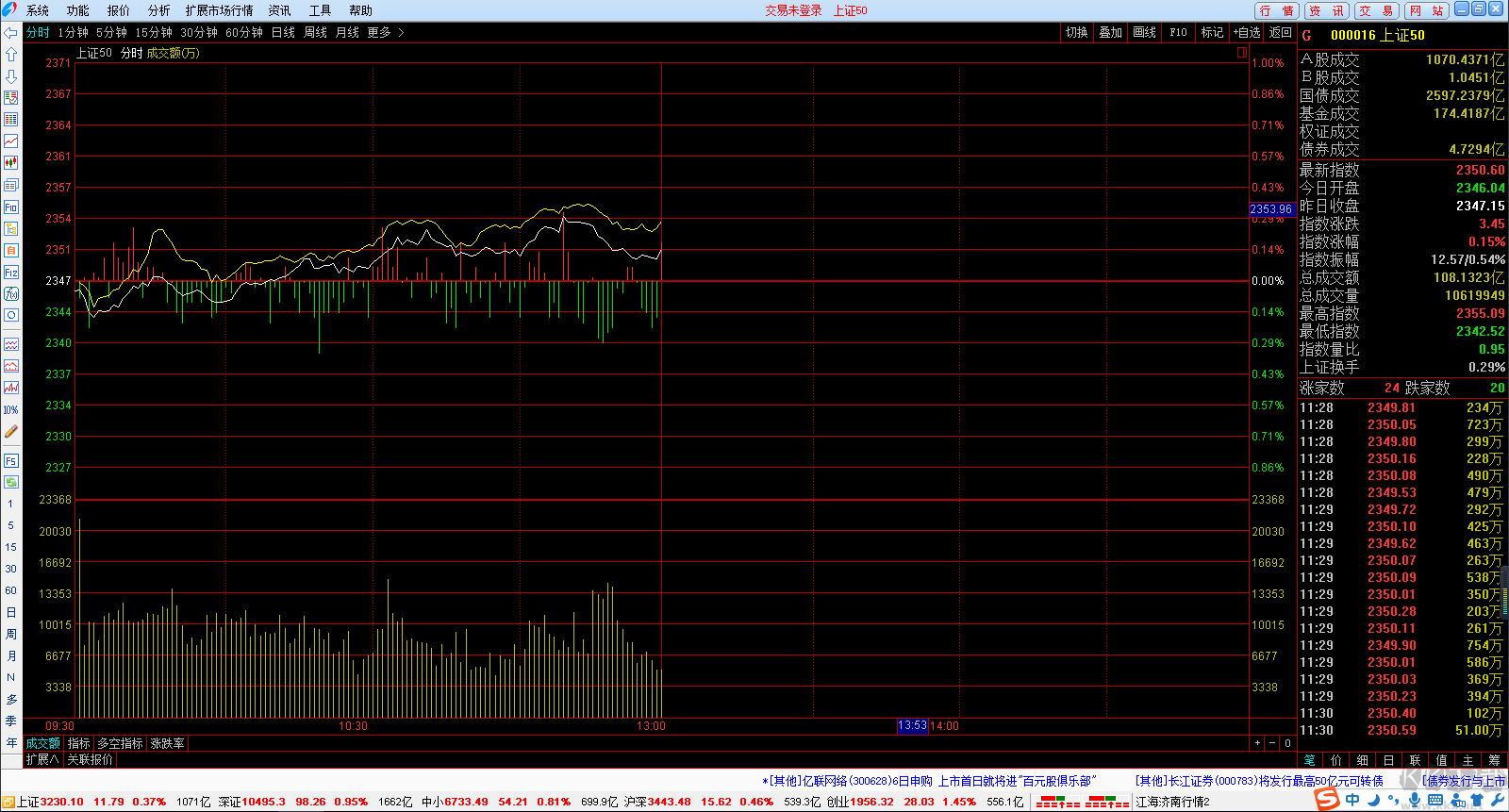1509x812 pixels.
Task: Open the 分析 menu
Action: 158,10
